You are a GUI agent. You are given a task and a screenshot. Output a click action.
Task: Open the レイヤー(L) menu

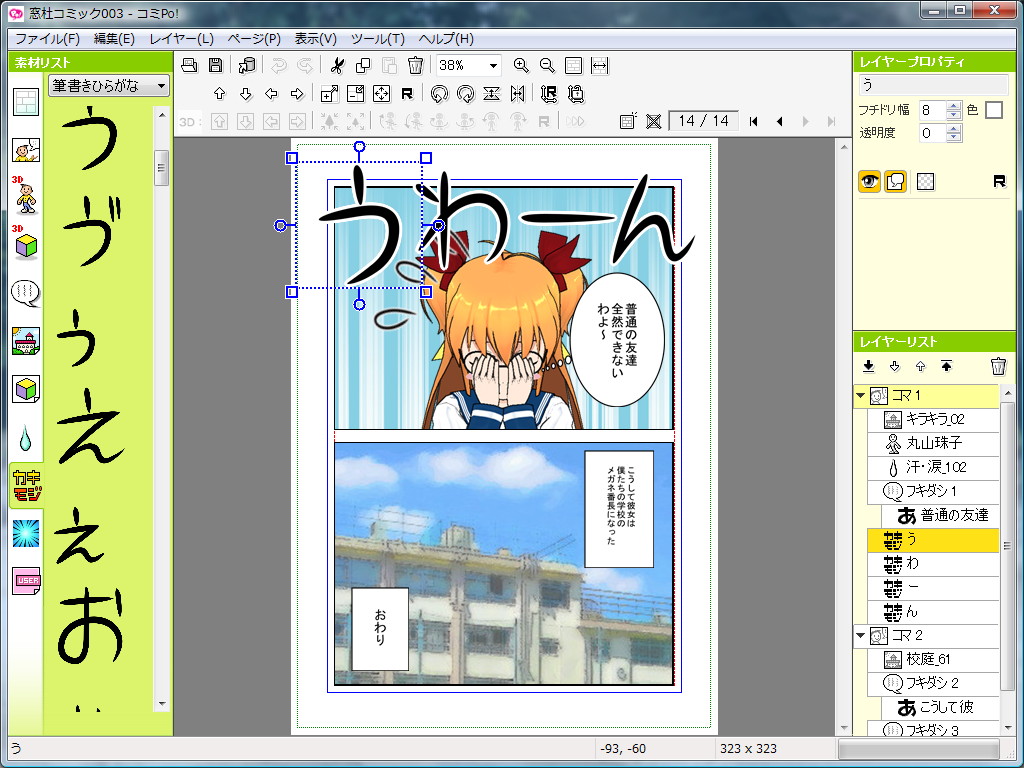tap(182, 39)
